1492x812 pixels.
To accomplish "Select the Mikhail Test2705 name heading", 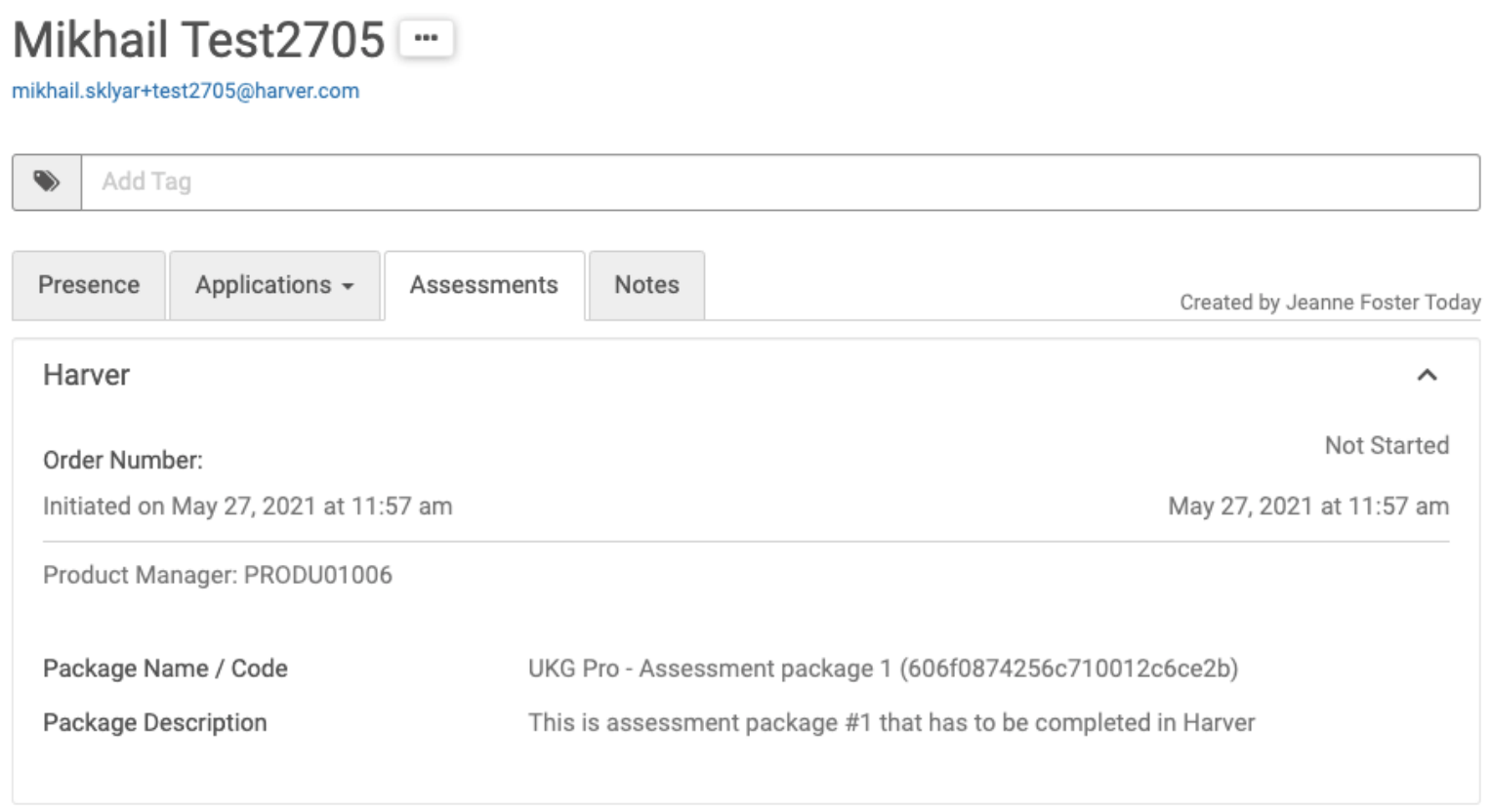I will click(198, 40).
